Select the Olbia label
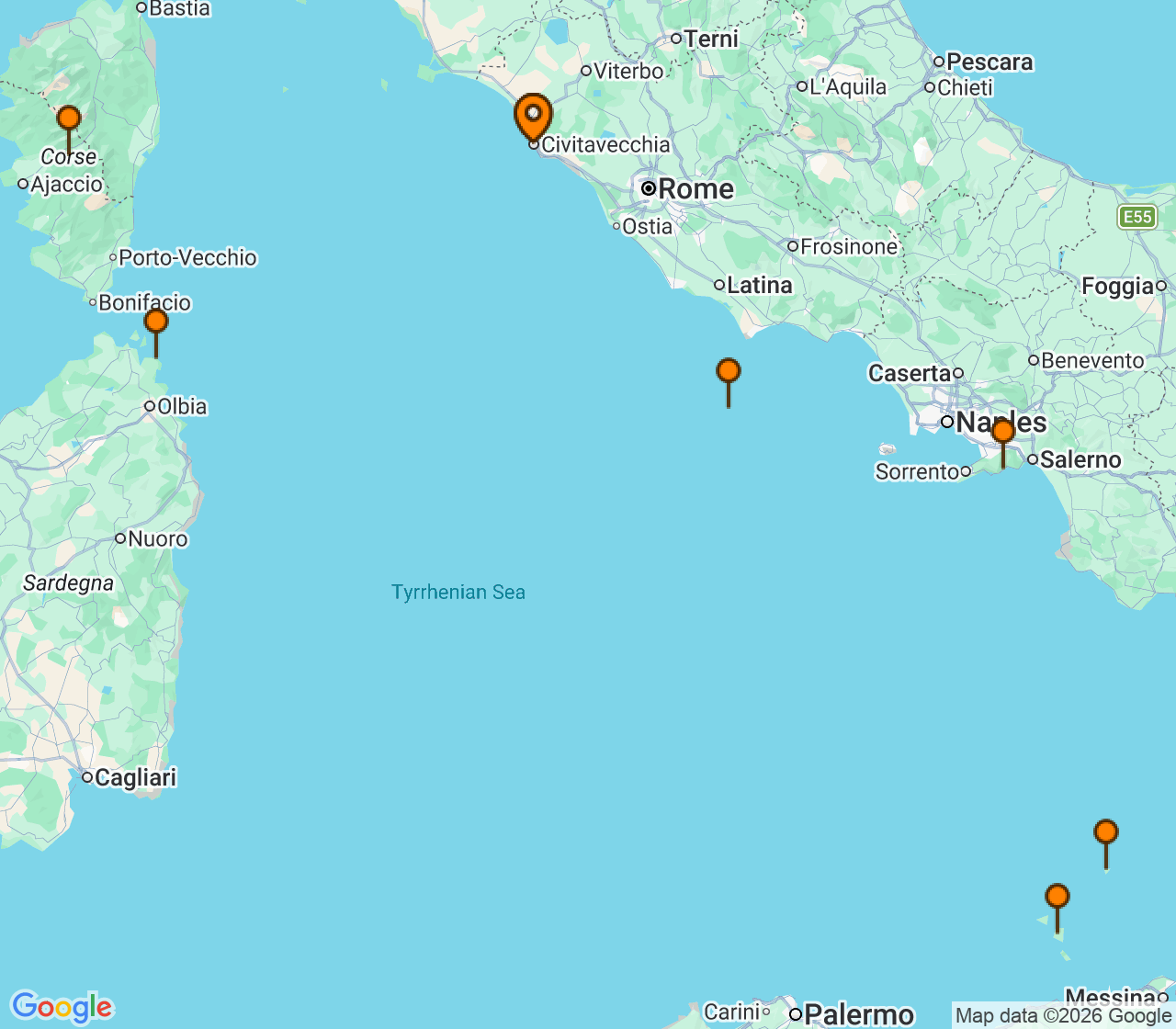The width and height of the screenshot is (1176, 1029). point(182,406)
